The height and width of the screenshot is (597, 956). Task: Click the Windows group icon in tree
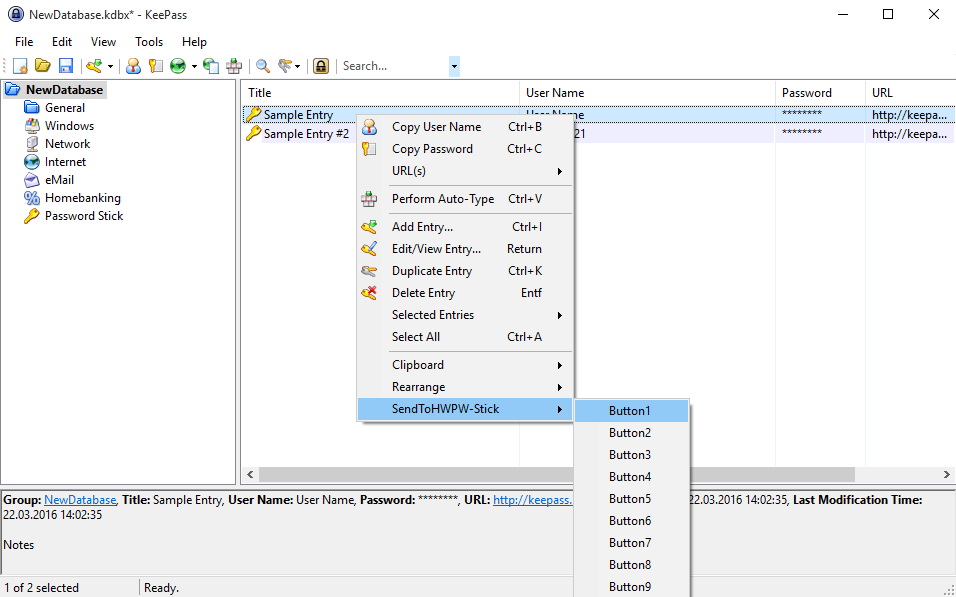point(32,126)
